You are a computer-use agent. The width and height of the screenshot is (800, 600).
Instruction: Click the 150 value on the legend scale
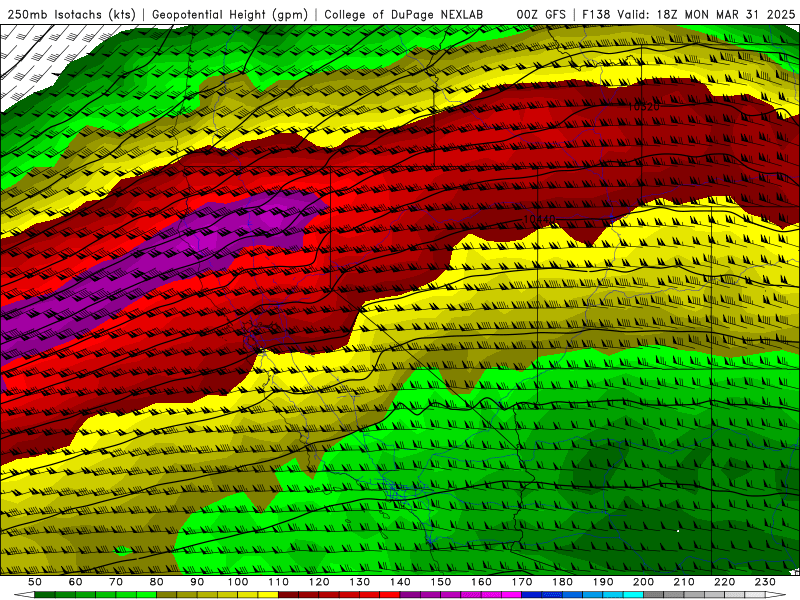(441, 582)
